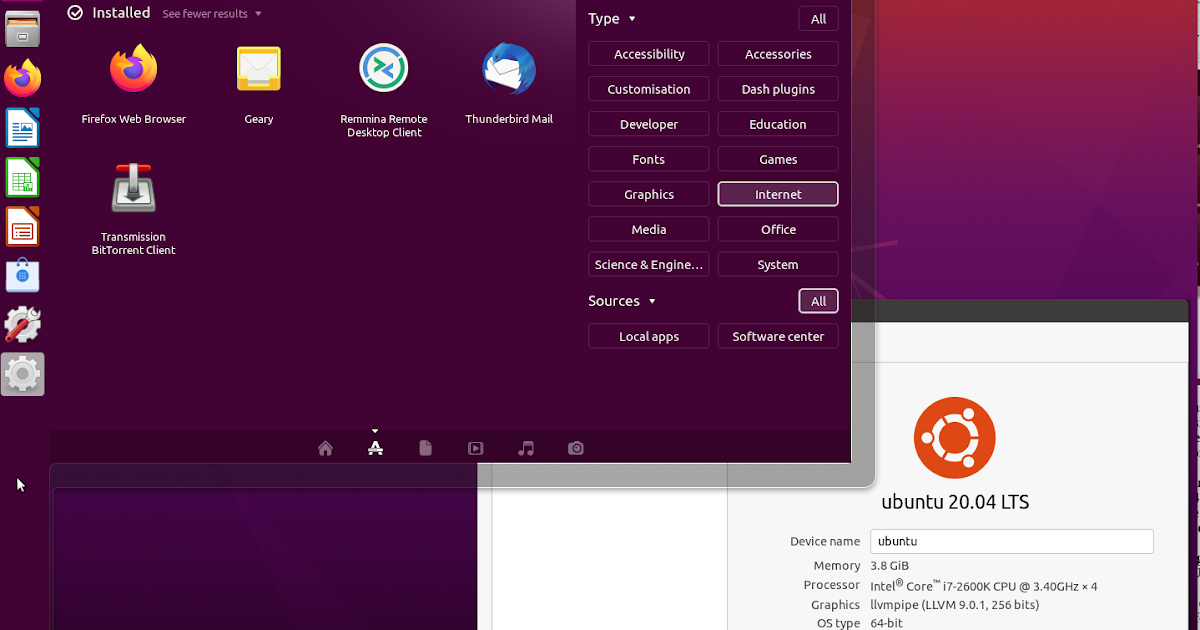Toggle Software center source filter
Image resolution: width=1200 pixels, height=630 pixels.
(778, 336)
